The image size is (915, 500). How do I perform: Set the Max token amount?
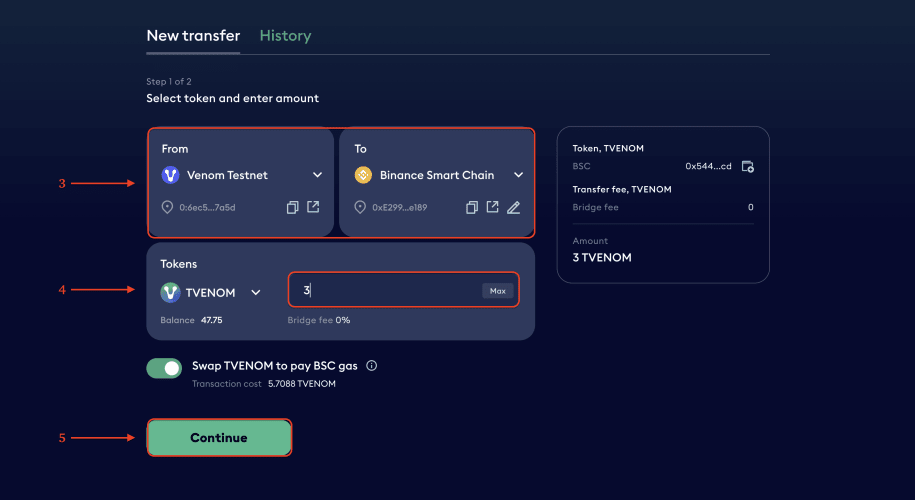[x=498, y=291]
